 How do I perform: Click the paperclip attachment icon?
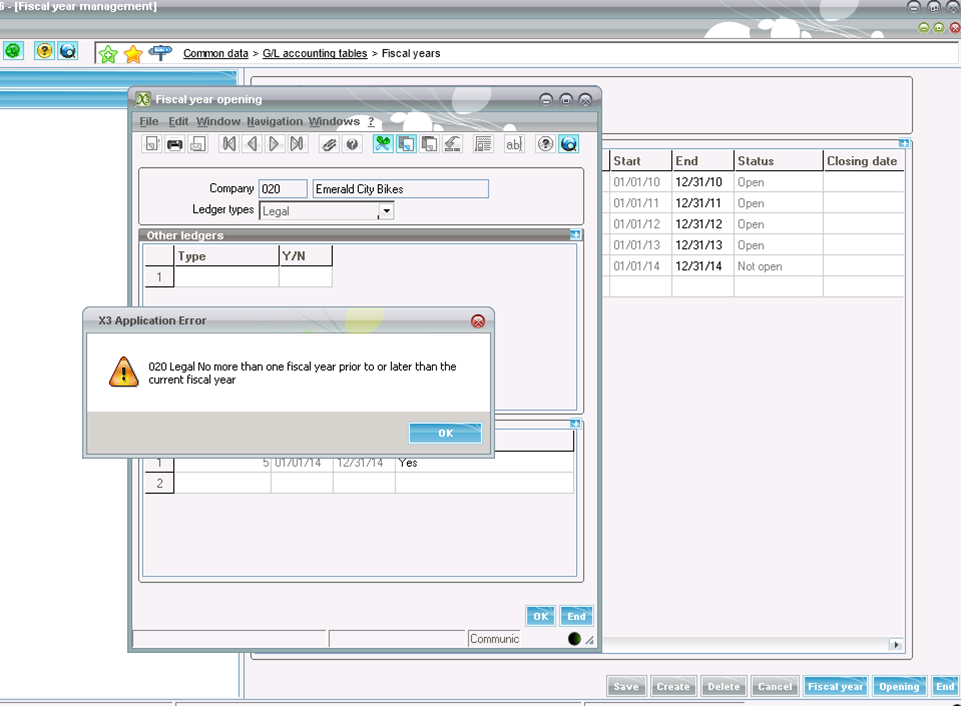click(329, 144)
